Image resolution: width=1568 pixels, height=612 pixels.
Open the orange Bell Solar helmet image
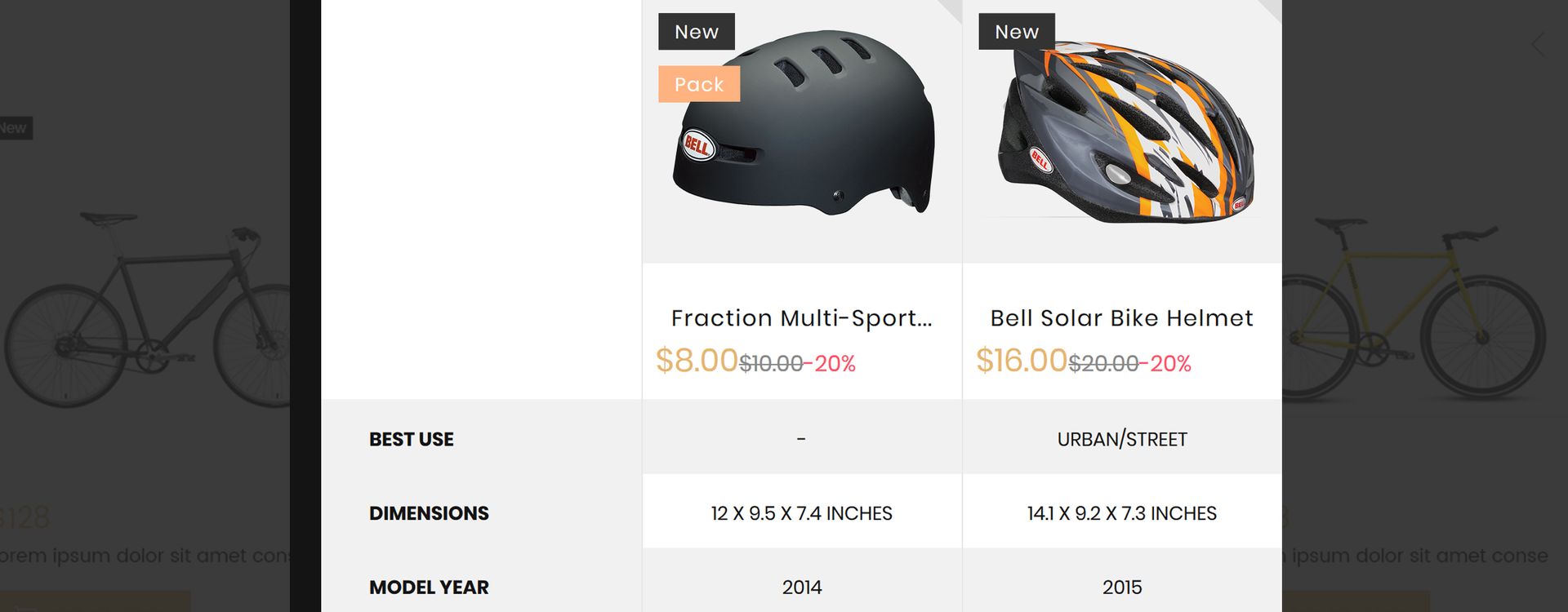1125,132
